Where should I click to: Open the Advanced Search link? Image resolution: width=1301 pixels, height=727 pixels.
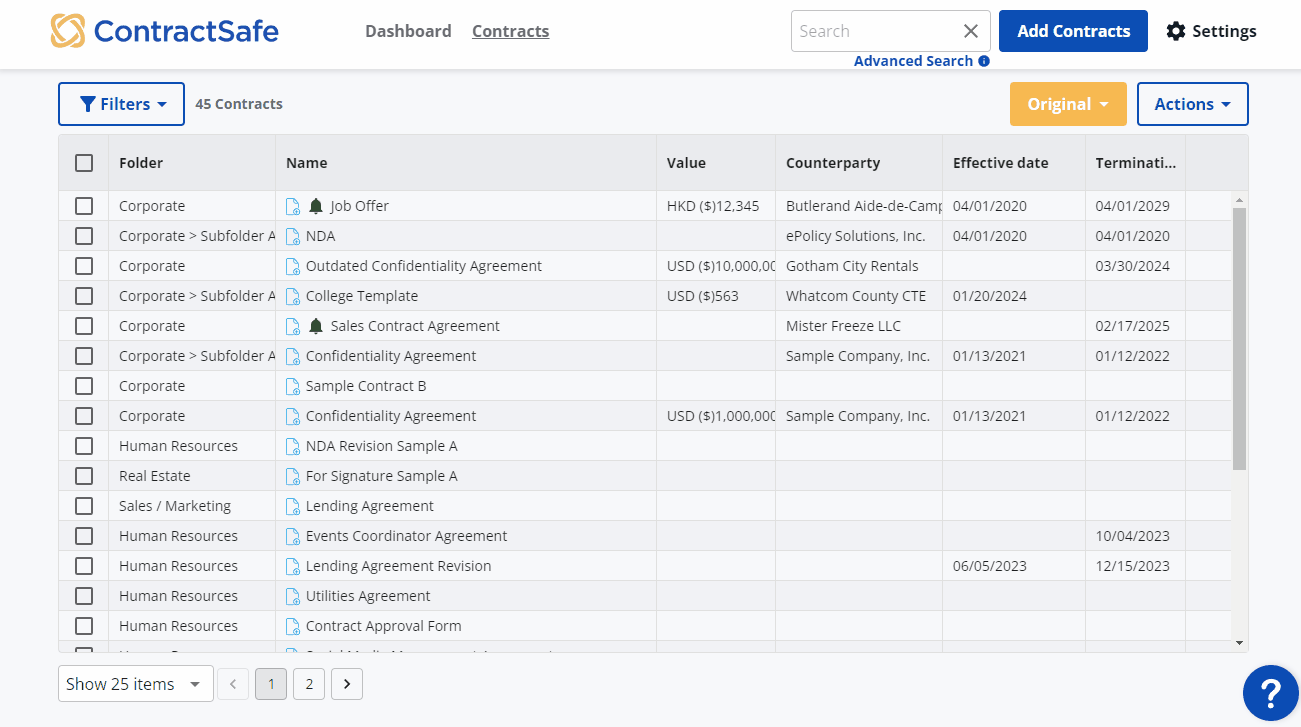(x=913, y=61)
